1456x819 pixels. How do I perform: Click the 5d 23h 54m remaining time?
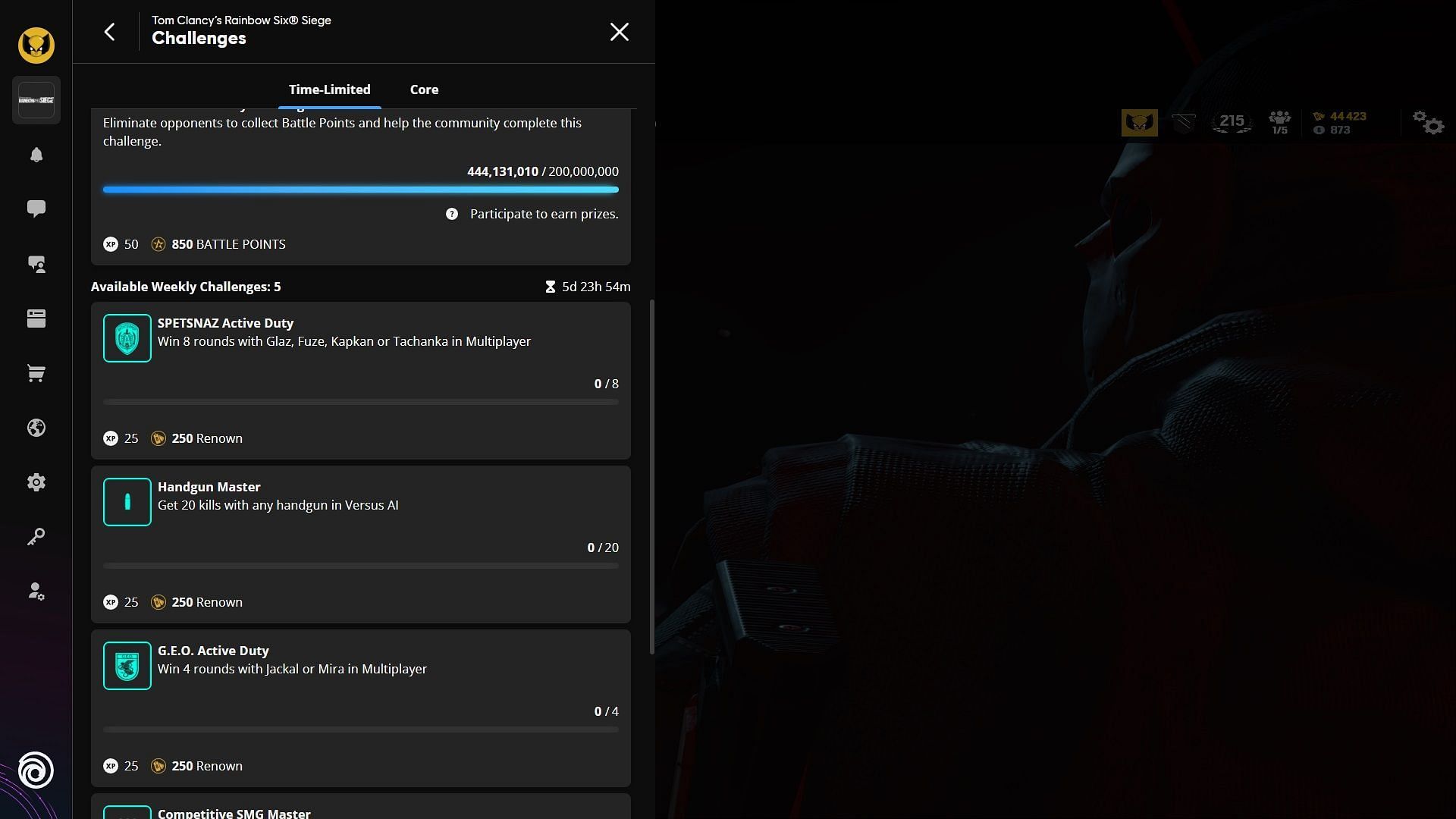(596, 287)
